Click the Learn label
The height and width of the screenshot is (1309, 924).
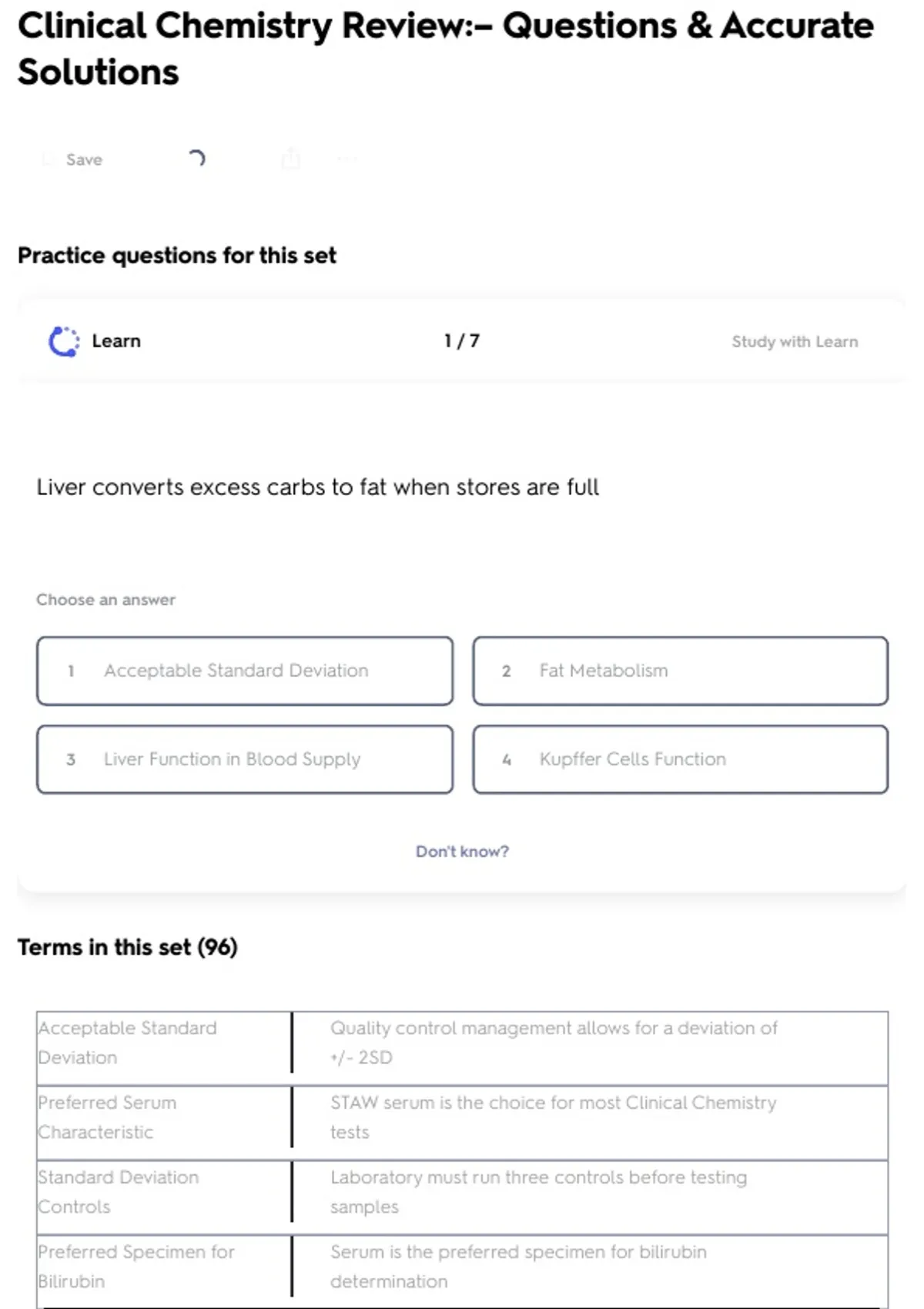[116, 341]
